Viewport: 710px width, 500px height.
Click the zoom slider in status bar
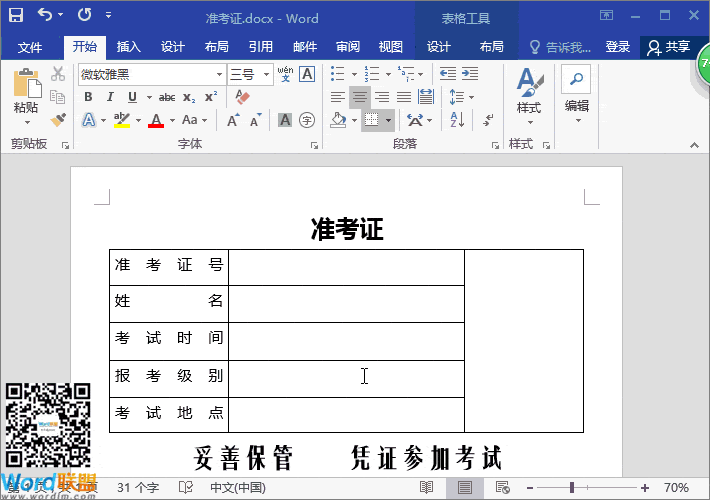tap(571, 487)
